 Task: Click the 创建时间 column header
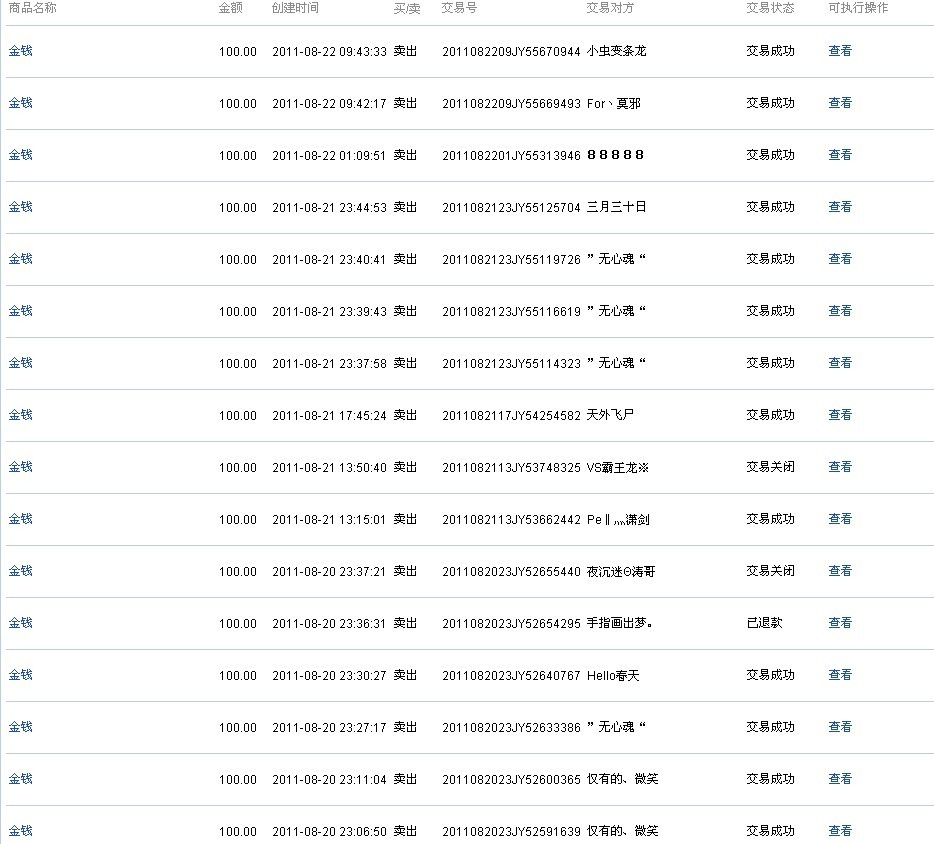295,8
